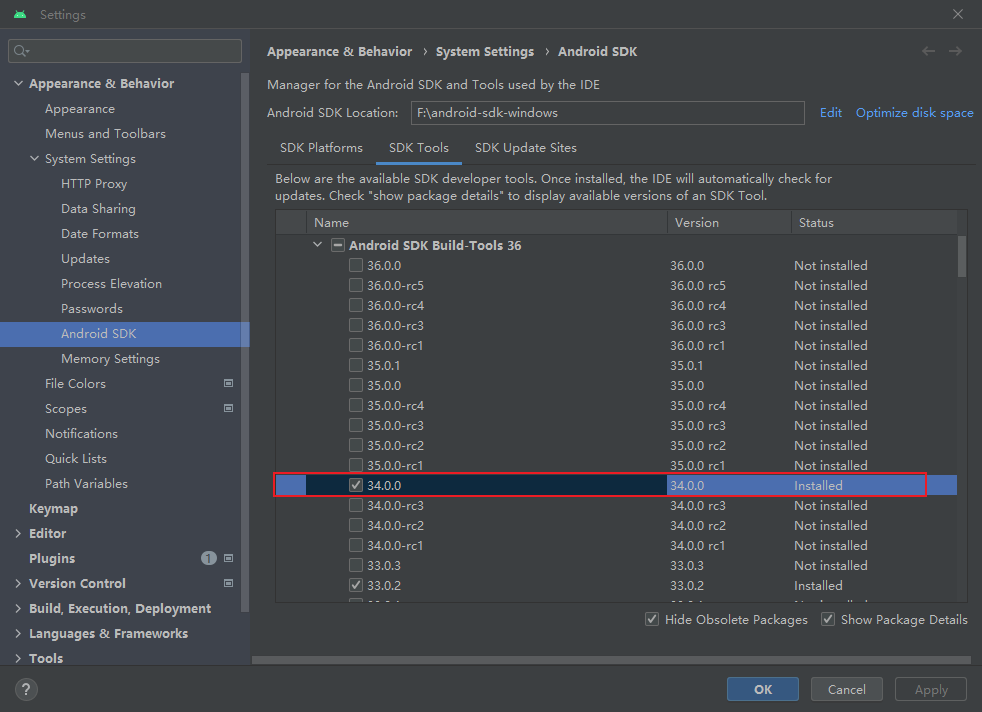
Task: Check the 33.0.3 checkbox
Action: (x=356, y=565)
